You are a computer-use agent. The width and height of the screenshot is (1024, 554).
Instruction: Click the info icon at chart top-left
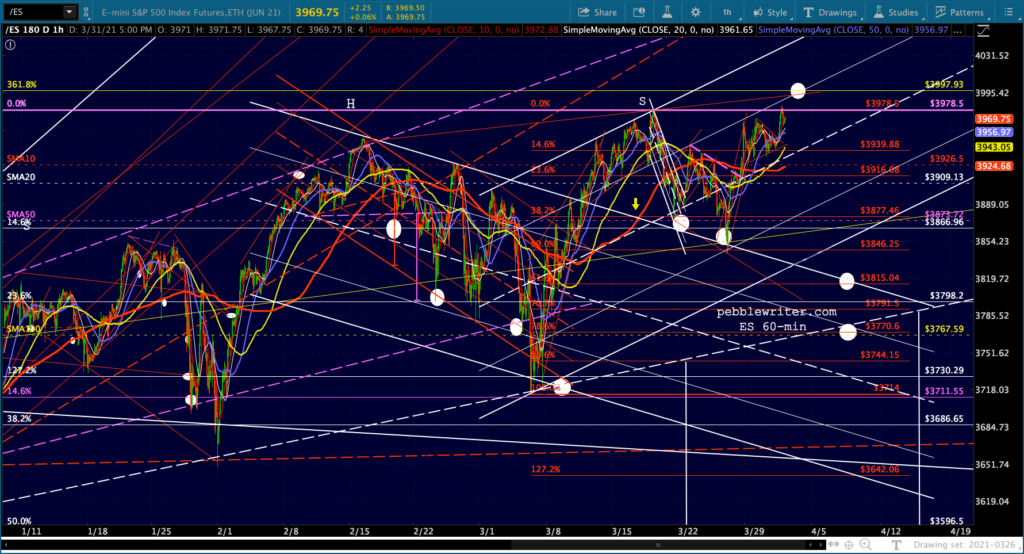tap(10, 44)
